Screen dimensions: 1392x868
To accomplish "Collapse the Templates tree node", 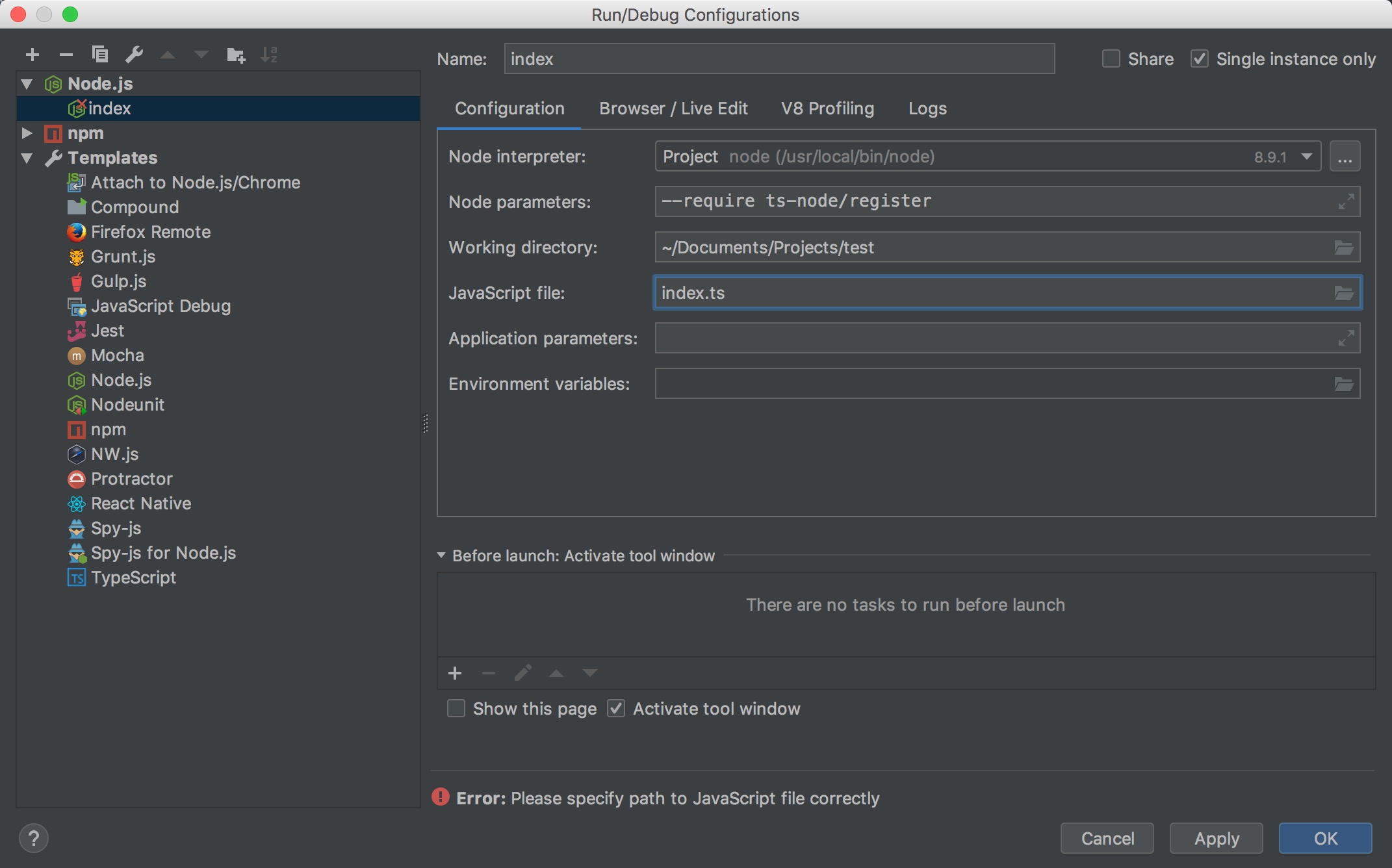I will (x=27, y=158).
